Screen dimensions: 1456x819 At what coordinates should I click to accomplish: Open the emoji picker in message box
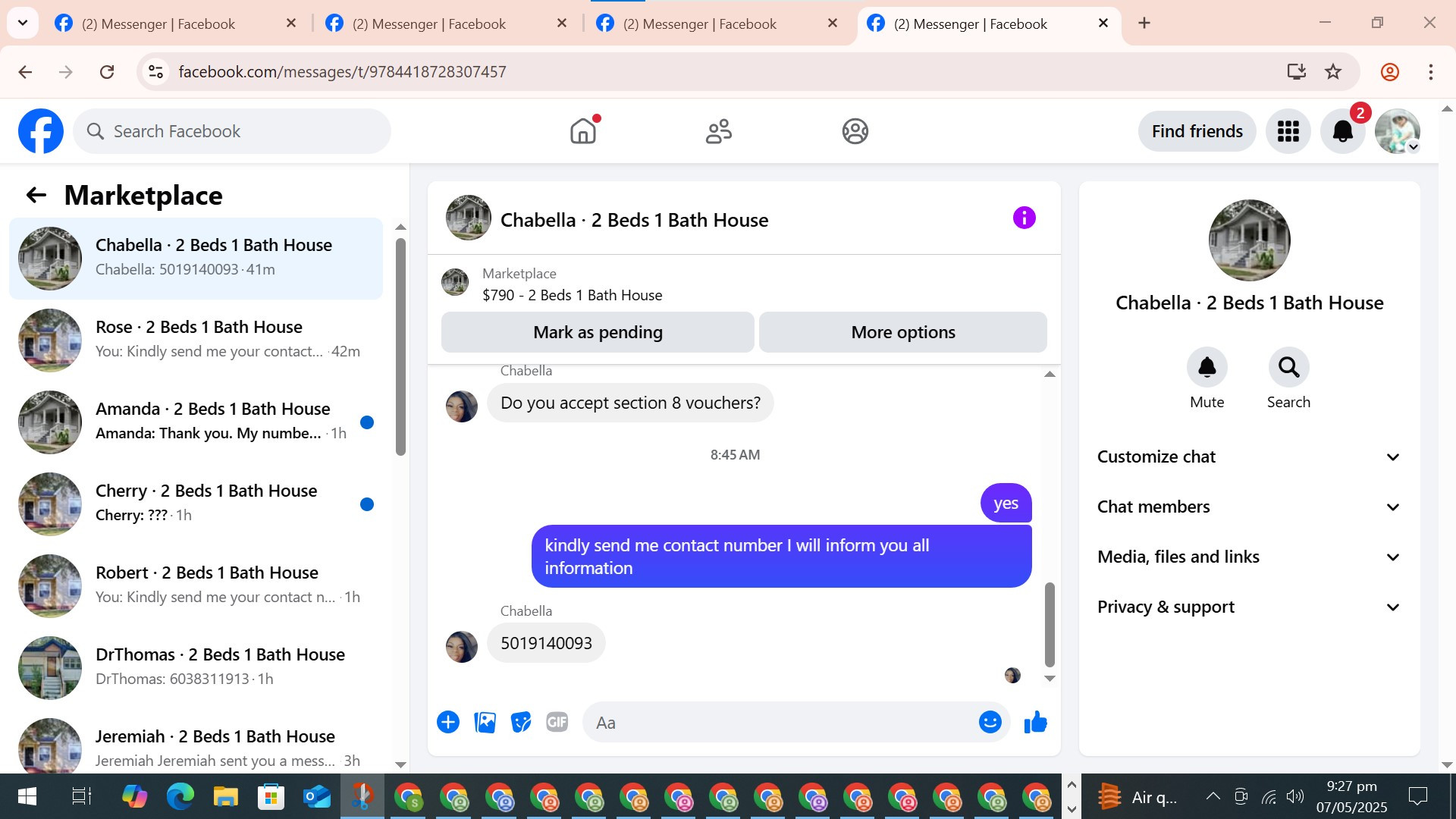coord(990,722)
